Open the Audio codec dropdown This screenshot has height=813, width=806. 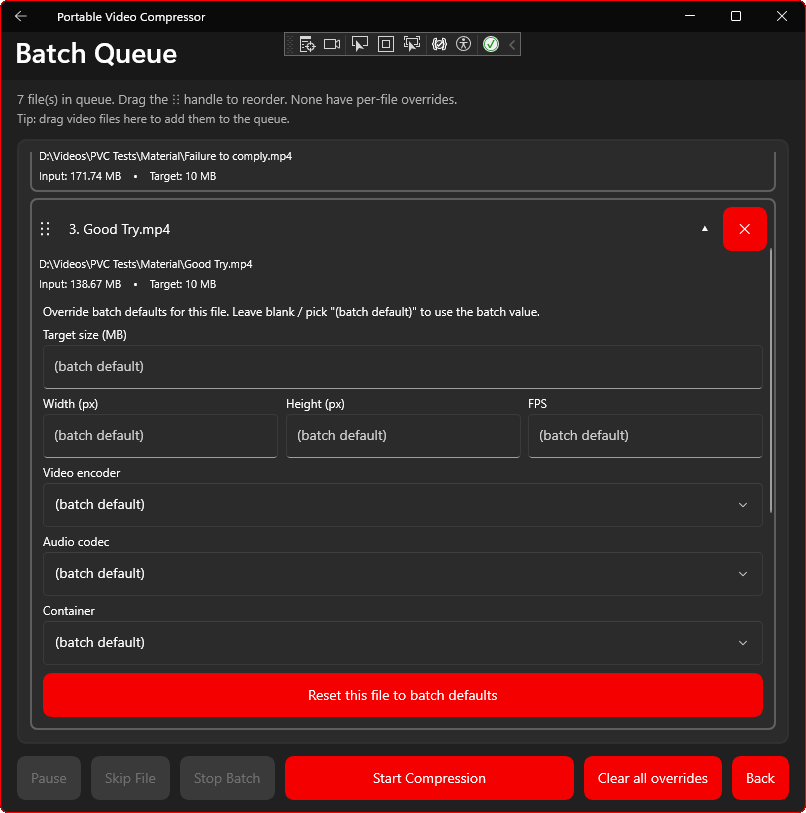click(402, 574)
